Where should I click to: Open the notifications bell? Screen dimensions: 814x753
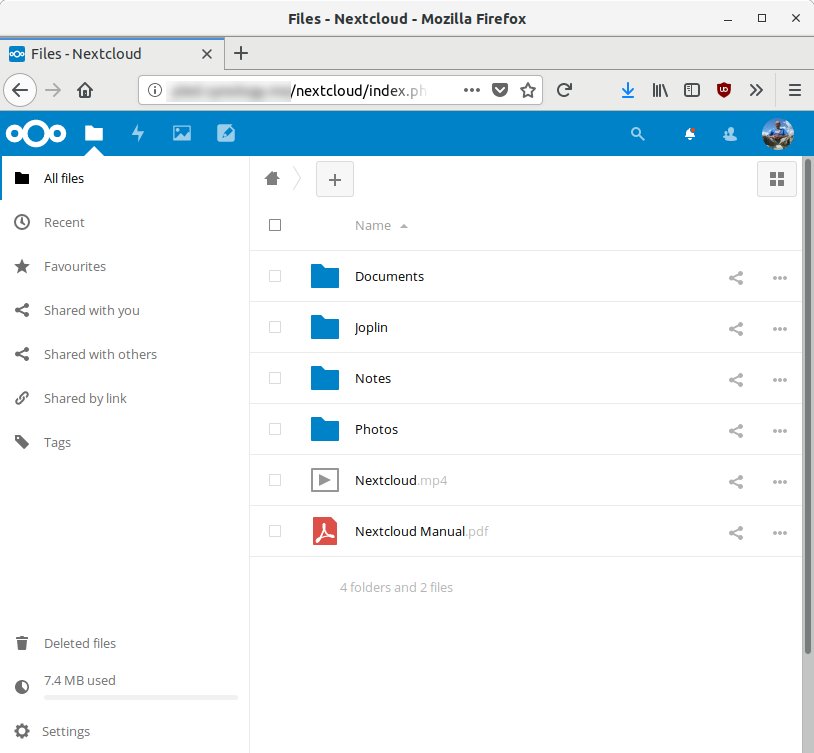690,134
